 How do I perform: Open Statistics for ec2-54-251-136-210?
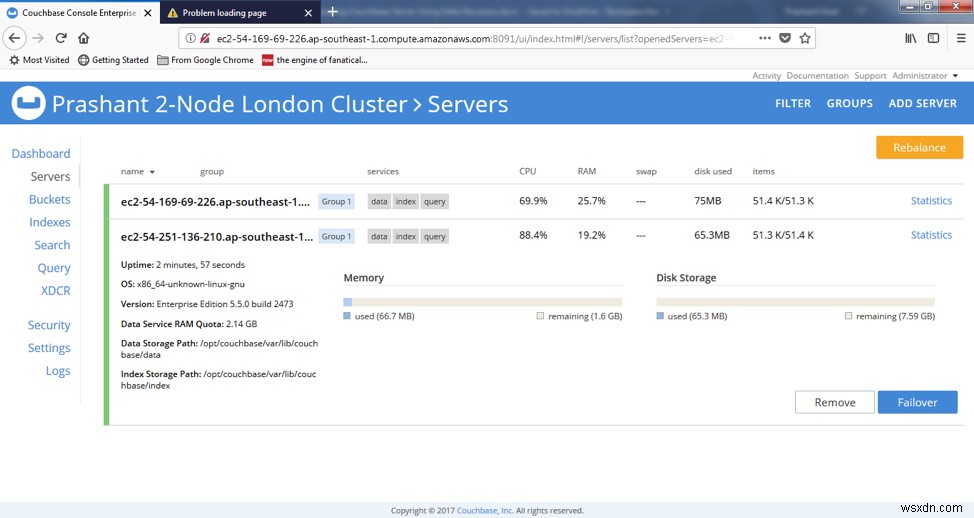[x=931, y=235]
